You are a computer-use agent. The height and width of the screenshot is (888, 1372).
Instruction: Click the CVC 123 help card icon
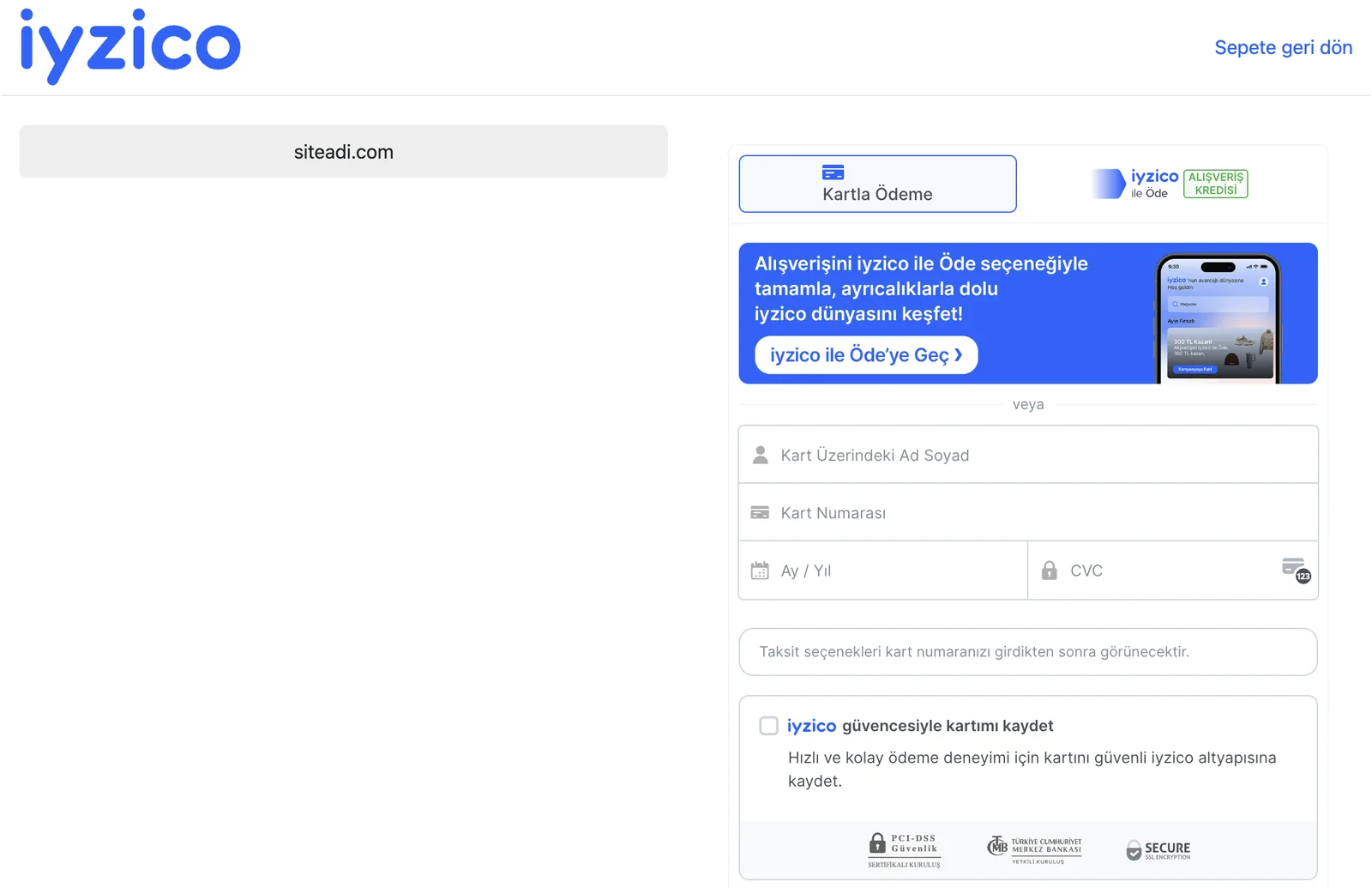pos(1297,570)
